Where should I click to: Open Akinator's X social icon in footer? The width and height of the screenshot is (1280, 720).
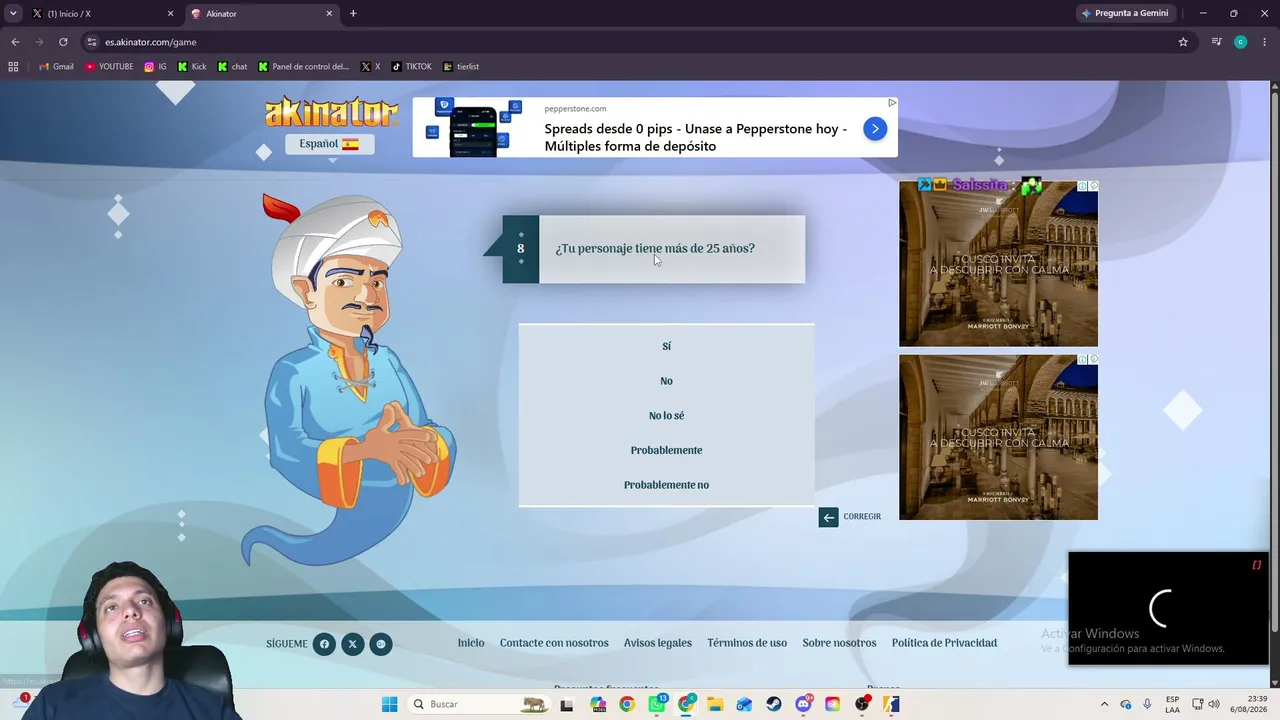(352, 644)
